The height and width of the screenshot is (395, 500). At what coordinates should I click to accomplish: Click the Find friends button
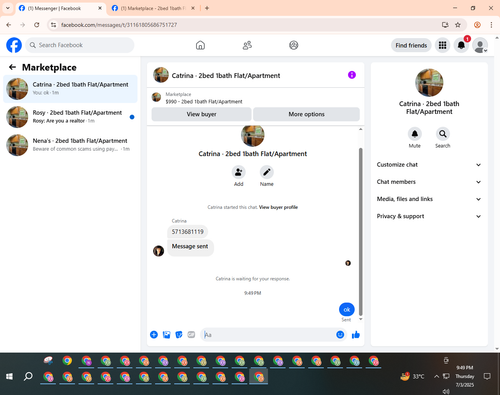[411, 45]
